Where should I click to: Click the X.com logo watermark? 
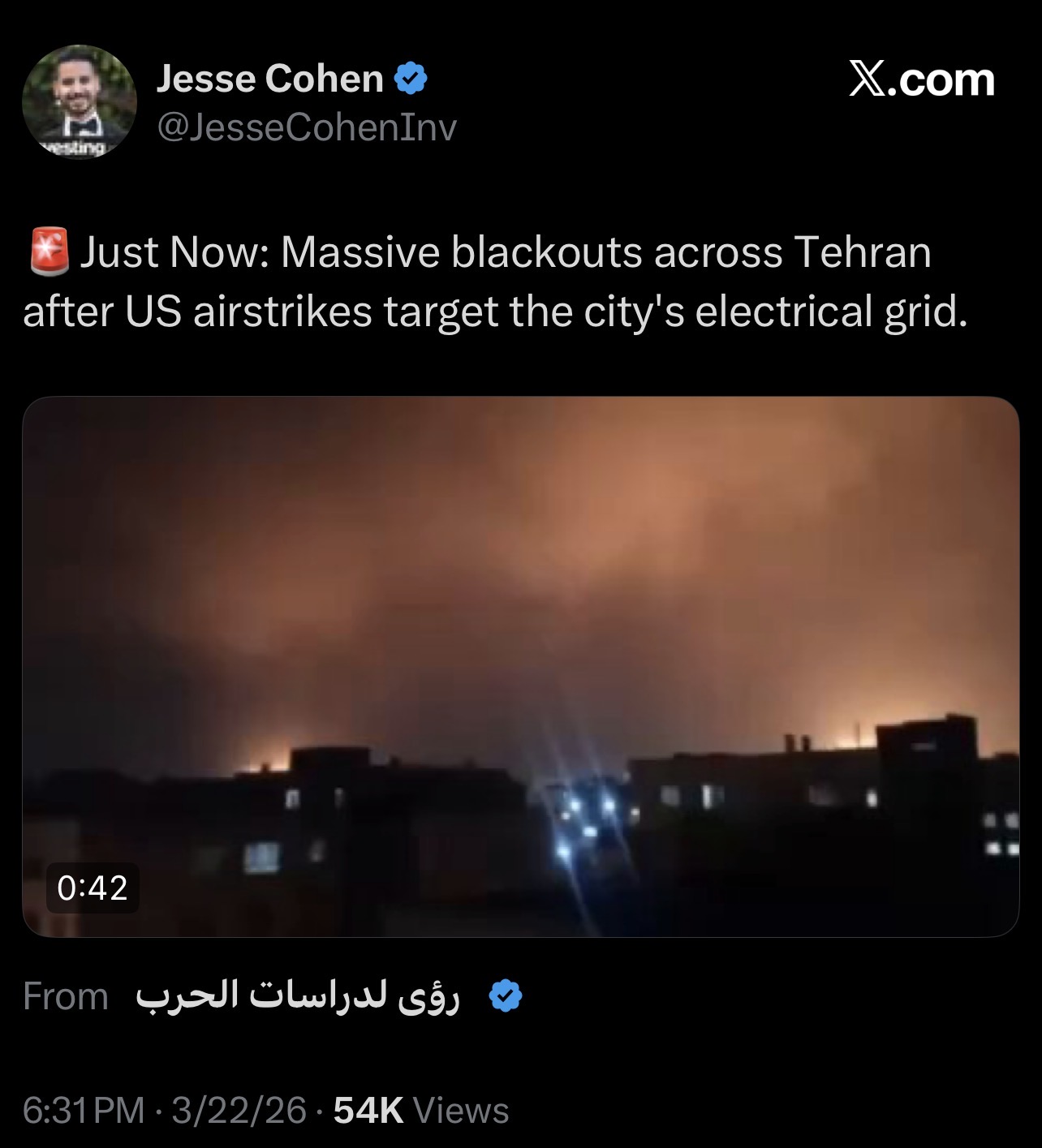pyautogui.click(x=922, y=80)
